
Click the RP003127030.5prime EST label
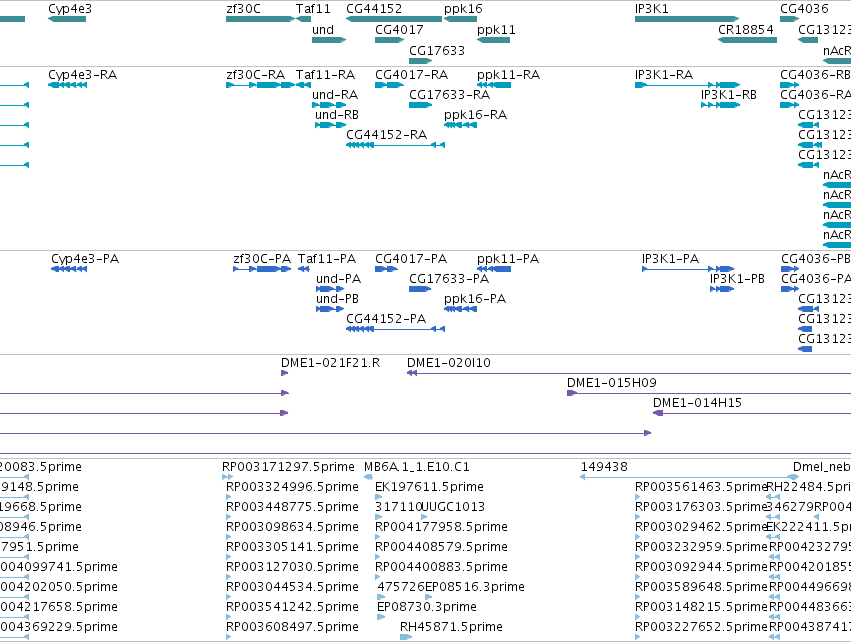click(x=292, y=567)
